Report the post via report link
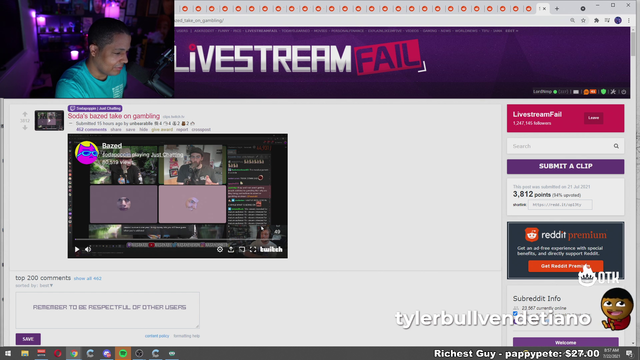 coord(182,129)
